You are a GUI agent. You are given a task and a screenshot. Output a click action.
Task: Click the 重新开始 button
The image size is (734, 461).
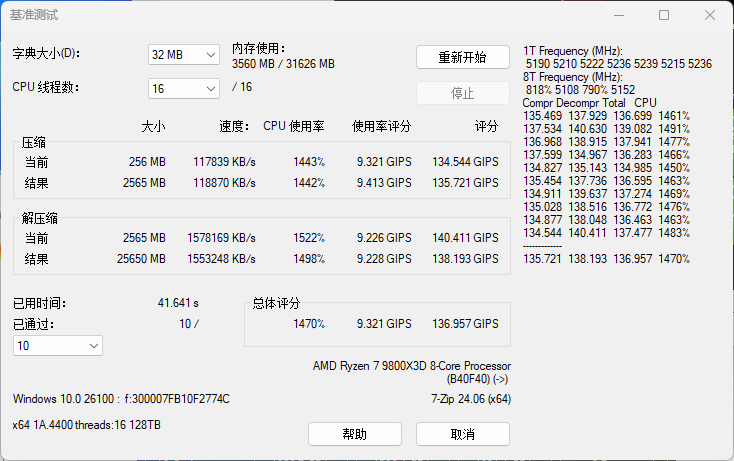[462, 57]
